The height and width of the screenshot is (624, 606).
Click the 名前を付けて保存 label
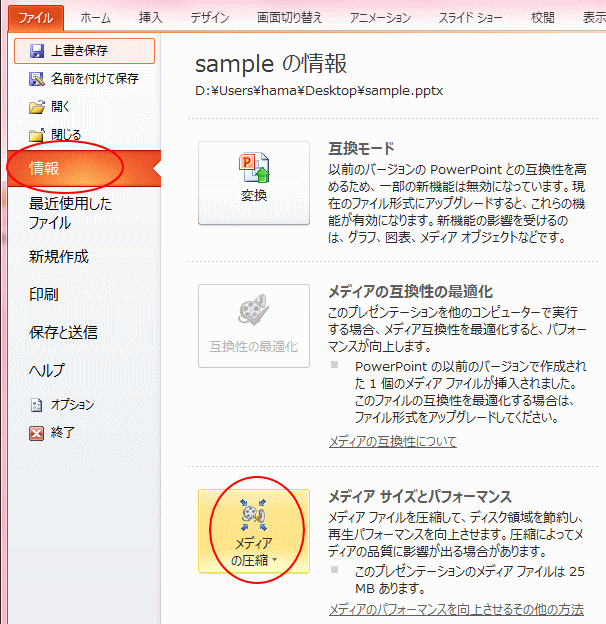coord(95,79)
